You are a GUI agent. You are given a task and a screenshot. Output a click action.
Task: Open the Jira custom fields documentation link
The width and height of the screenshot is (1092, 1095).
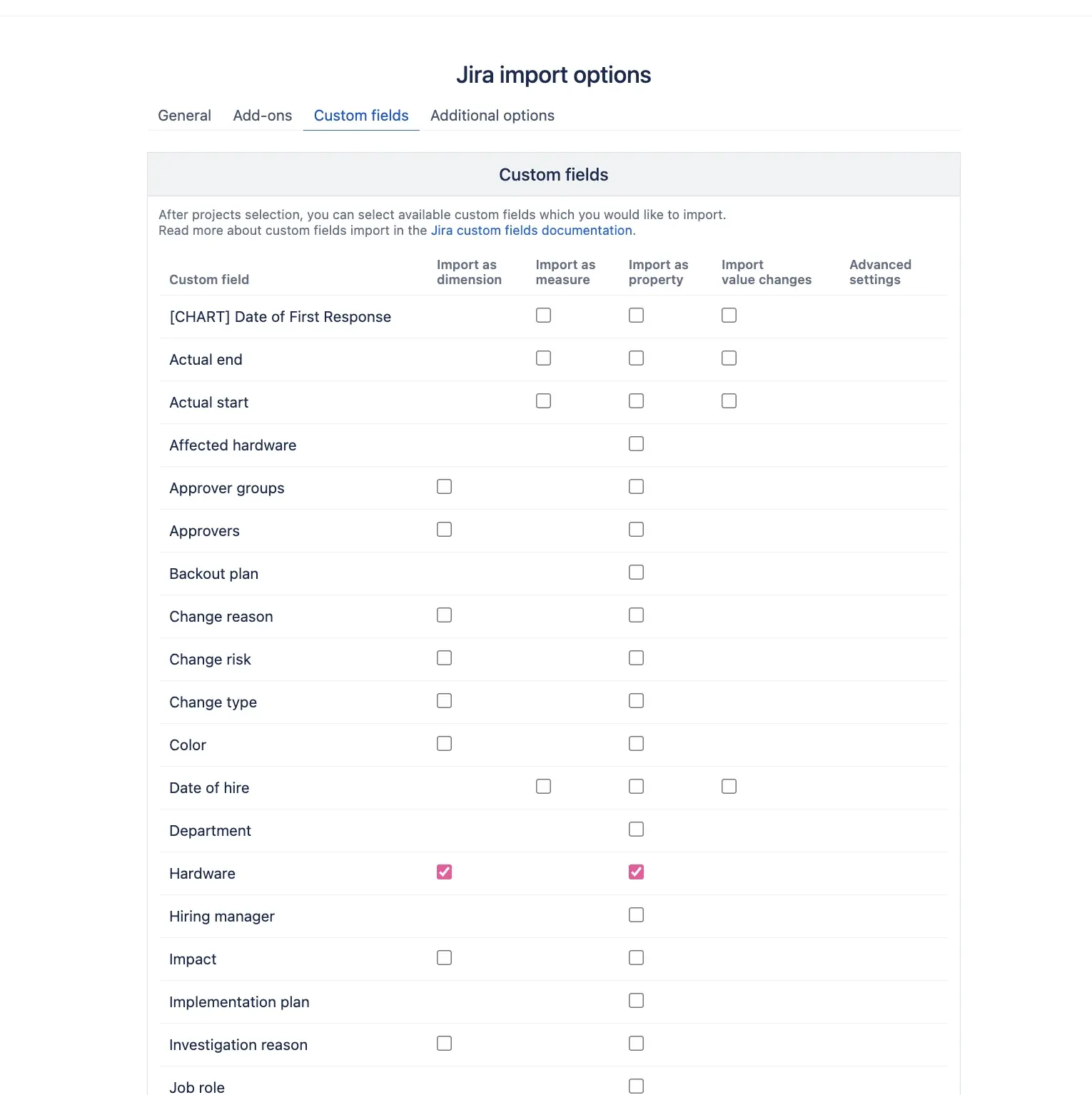[531, 231]
